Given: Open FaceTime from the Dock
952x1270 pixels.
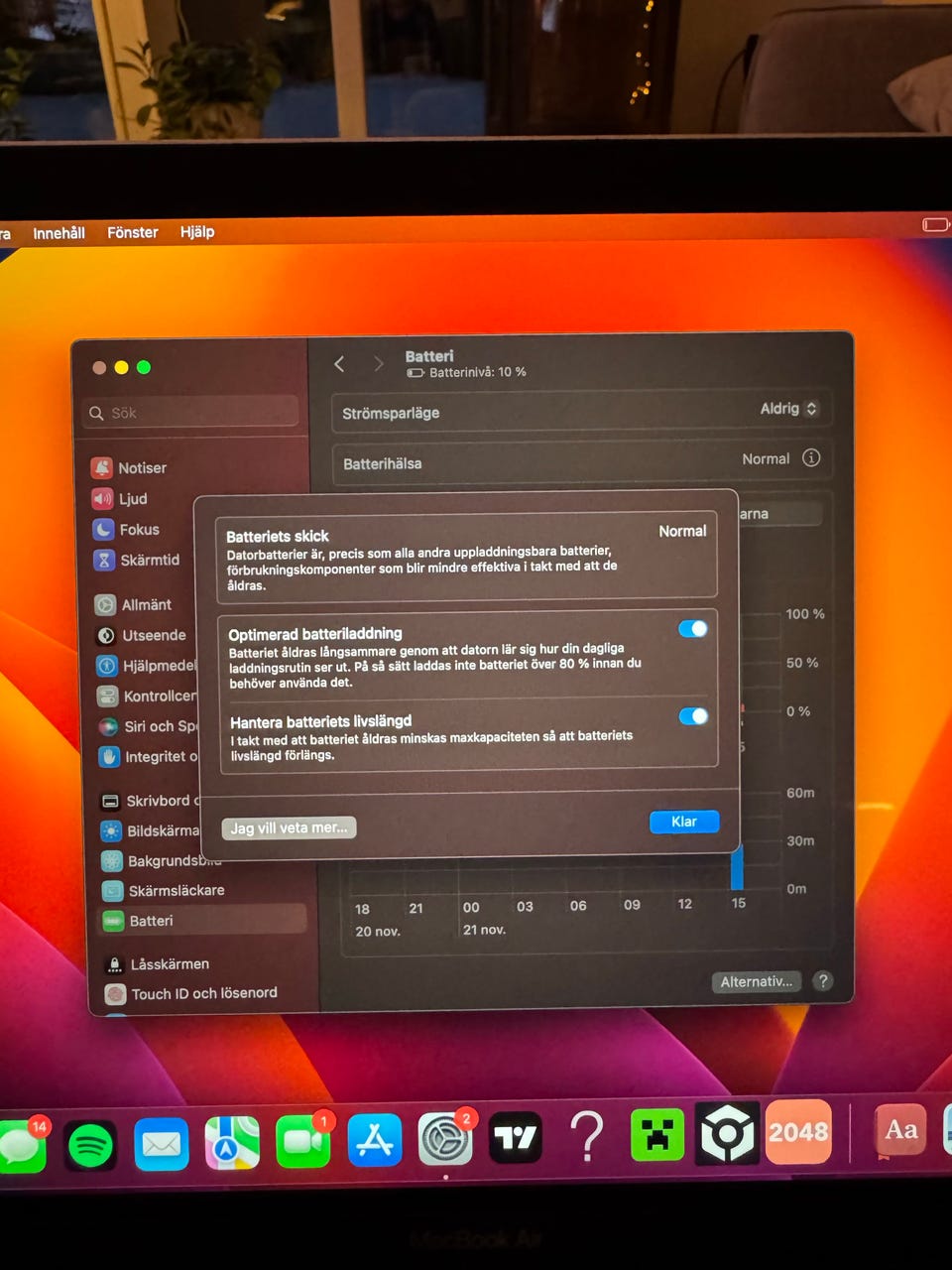Looking at the screenshot, I should coord(303,1141).
